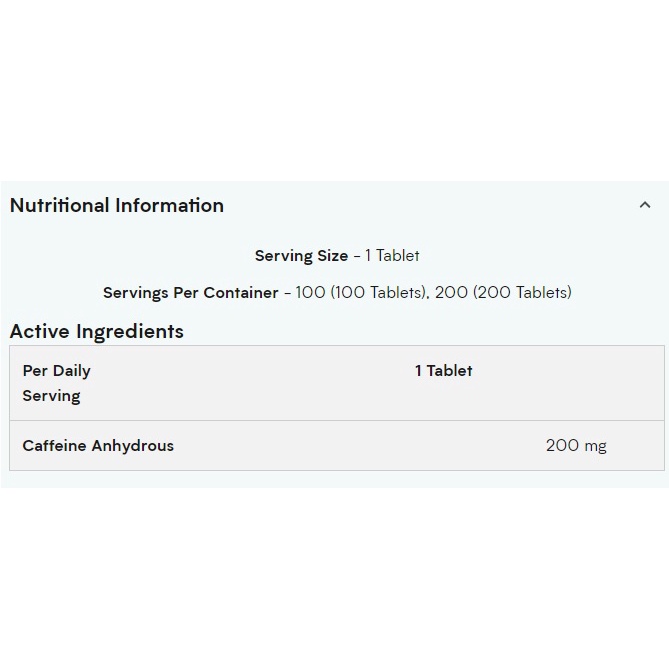Click the word Container in servings line

[241, 293]
